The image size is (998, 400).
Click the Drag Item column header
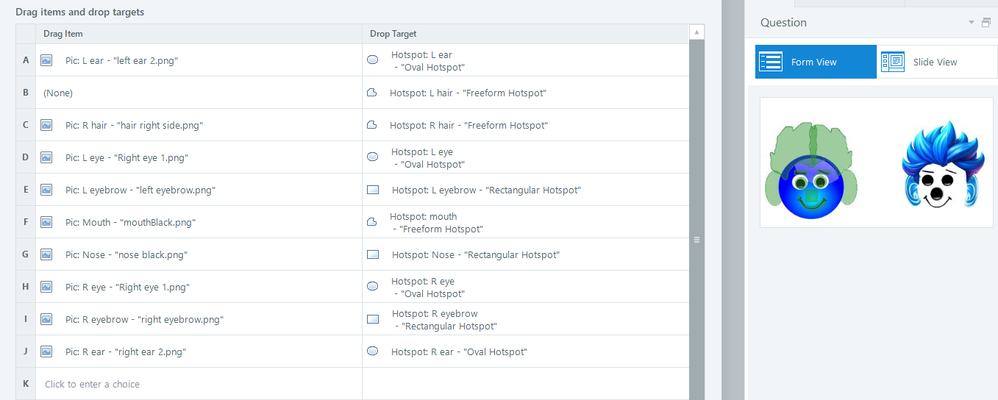(x=63, y=33)
